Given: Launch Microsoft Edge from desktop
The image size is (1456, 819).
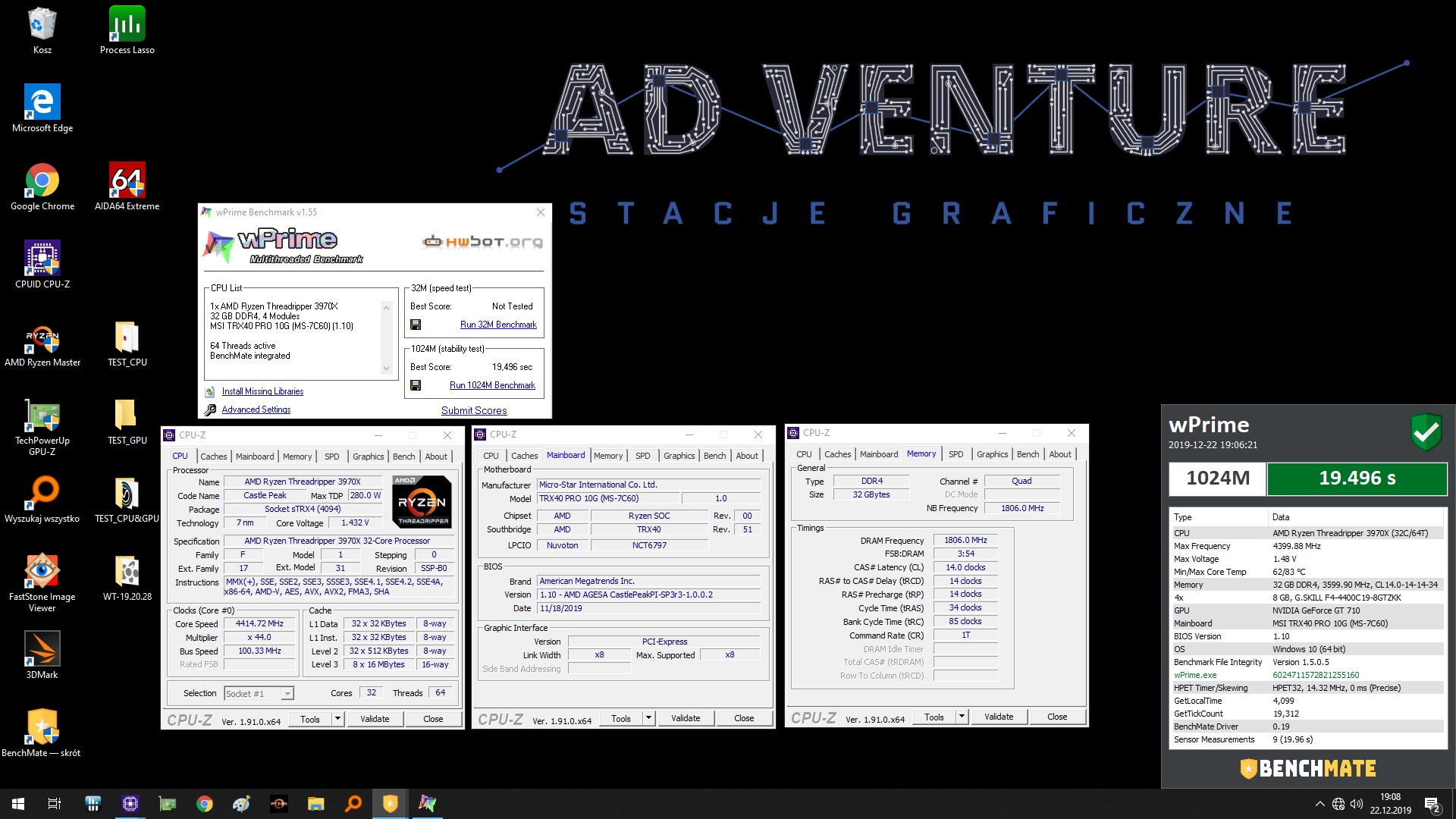Looking at the screenshot, I should click(x=42, y=108).
